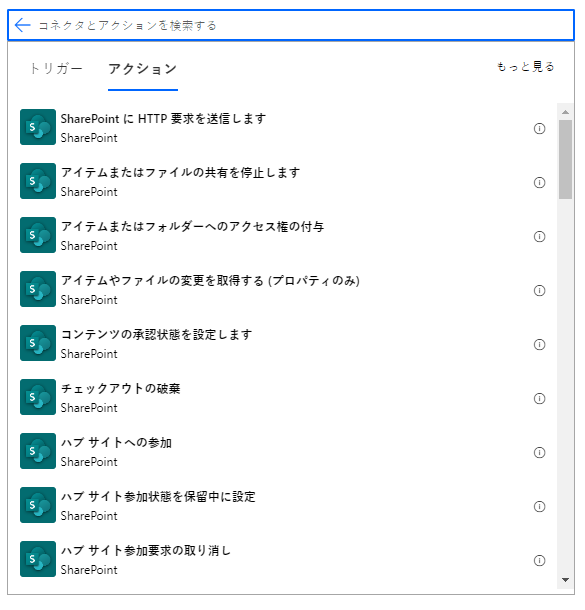The height and width of the screenshot is (610, 585).
Task: Click SharePoint icon beside 保留中に設定 action
Action: [x=38, y=506]
